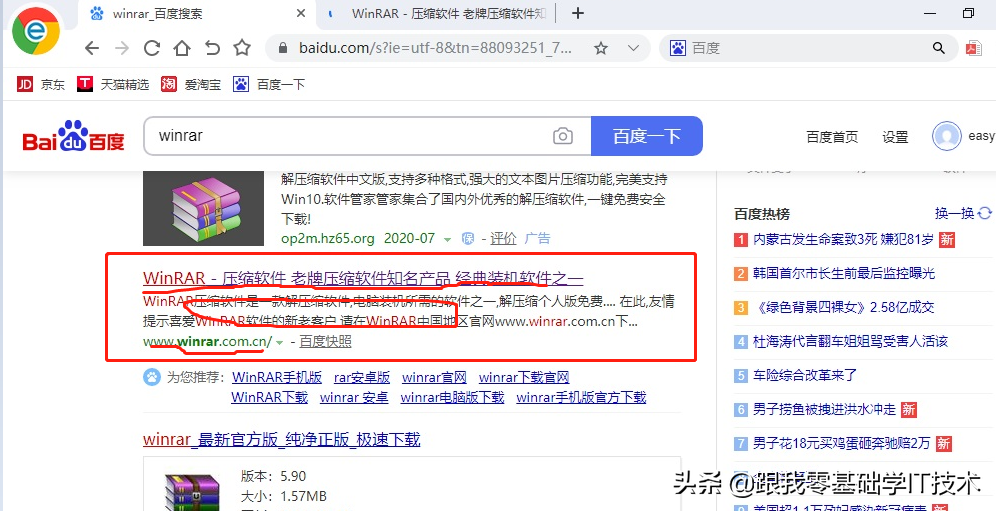
Task: Open winrar_最新官方版_纯净正版_极速下载 result
Action: pos(281,439)
